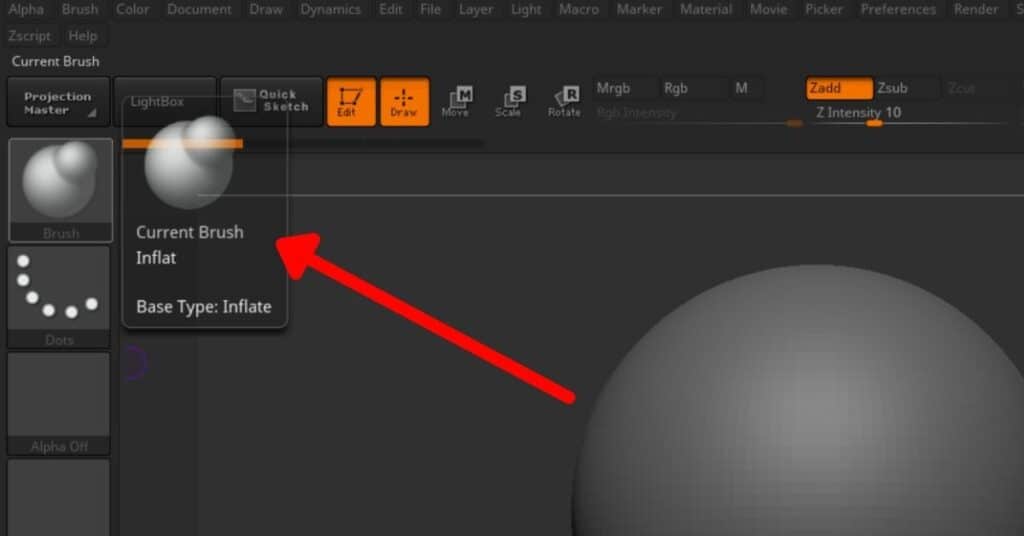Screen dimensions: 1024x536
Task: Toggle Draw mode button
Action: (x=405, y=102)
